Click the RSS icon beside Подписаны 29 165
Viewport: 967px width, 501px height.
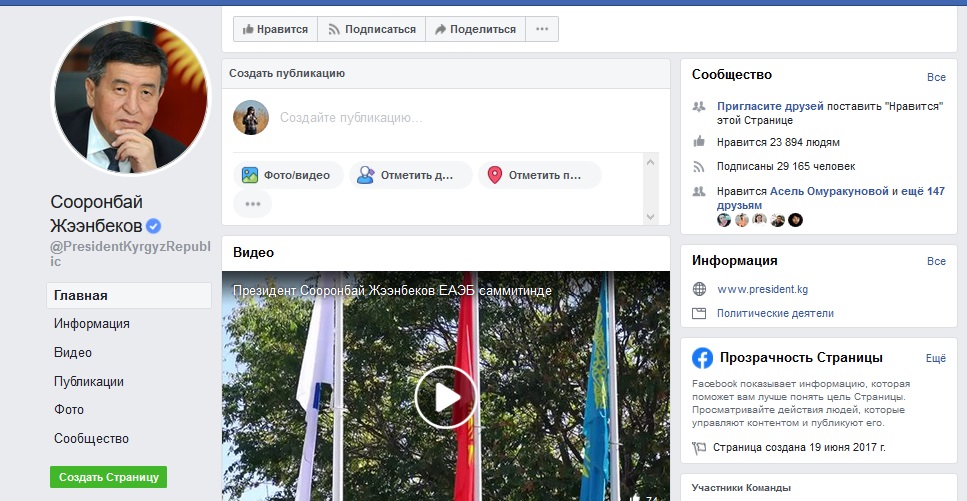click(x=699, y=167)
